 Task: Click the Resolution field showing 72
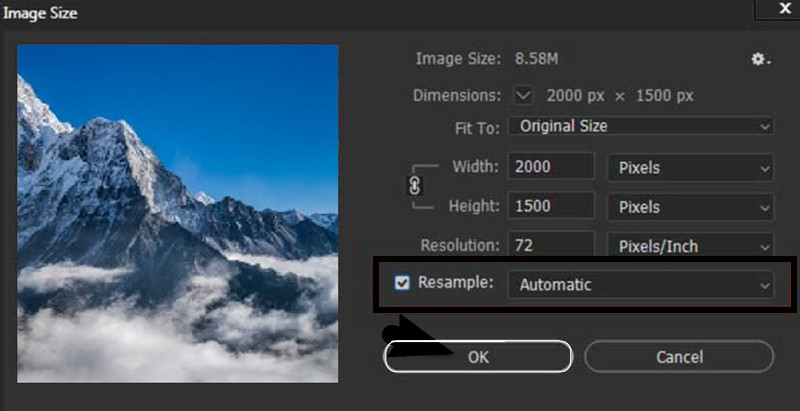[x=551, y=244]
